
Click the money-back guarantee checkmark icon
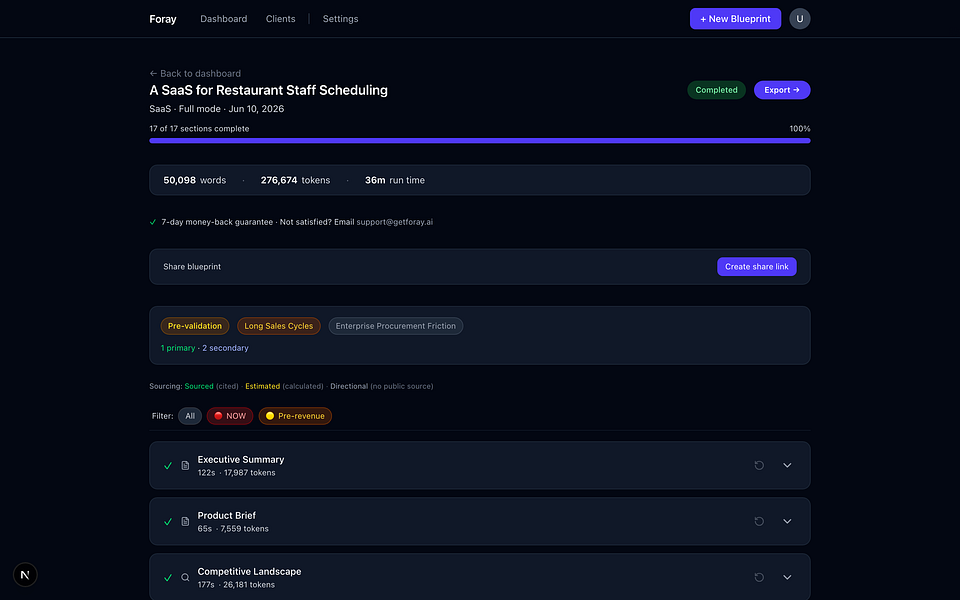tap(153, 222)
